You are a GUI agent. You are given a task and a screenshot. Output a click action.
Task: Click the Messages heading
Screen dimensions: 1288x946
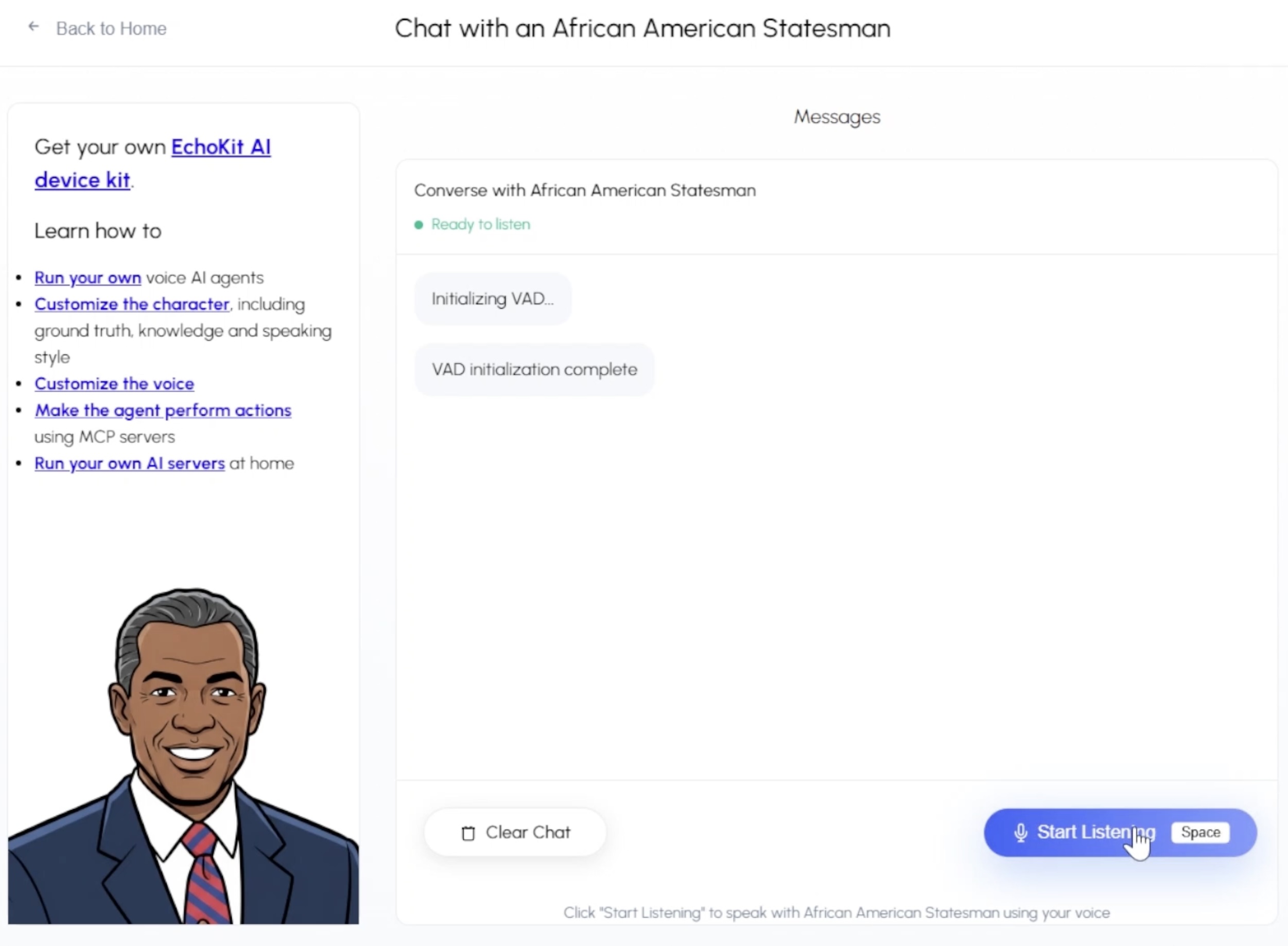[837, 117]
